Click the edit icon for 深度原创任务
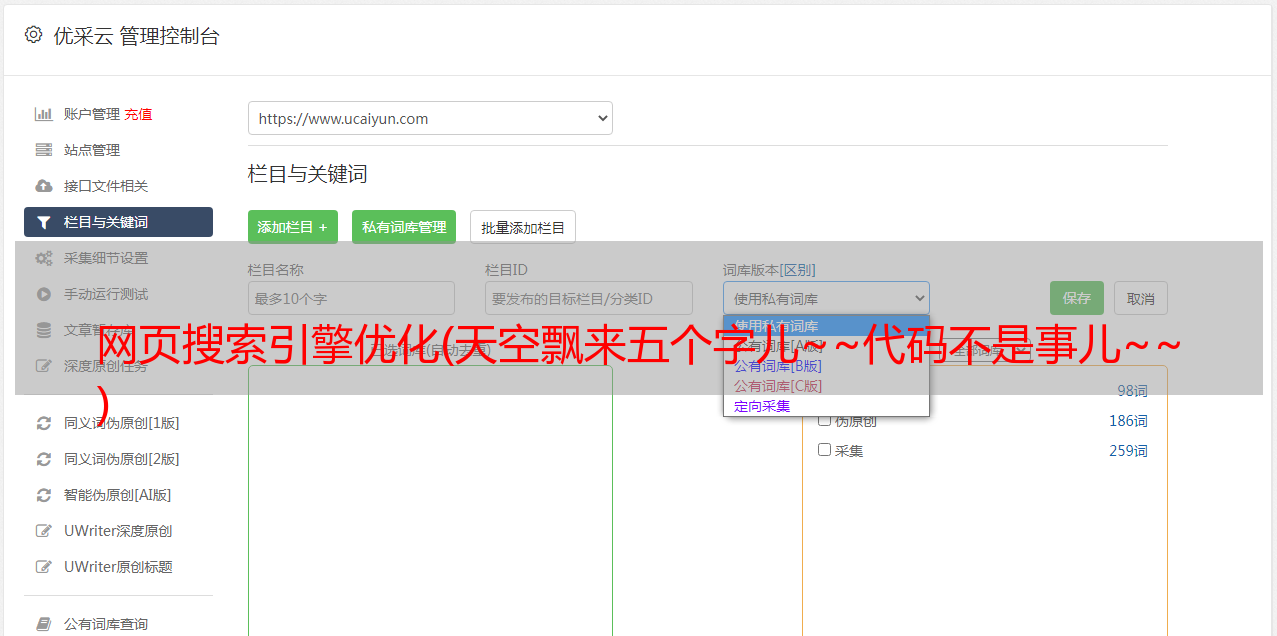1277x636 pixels. pos(44,366)
